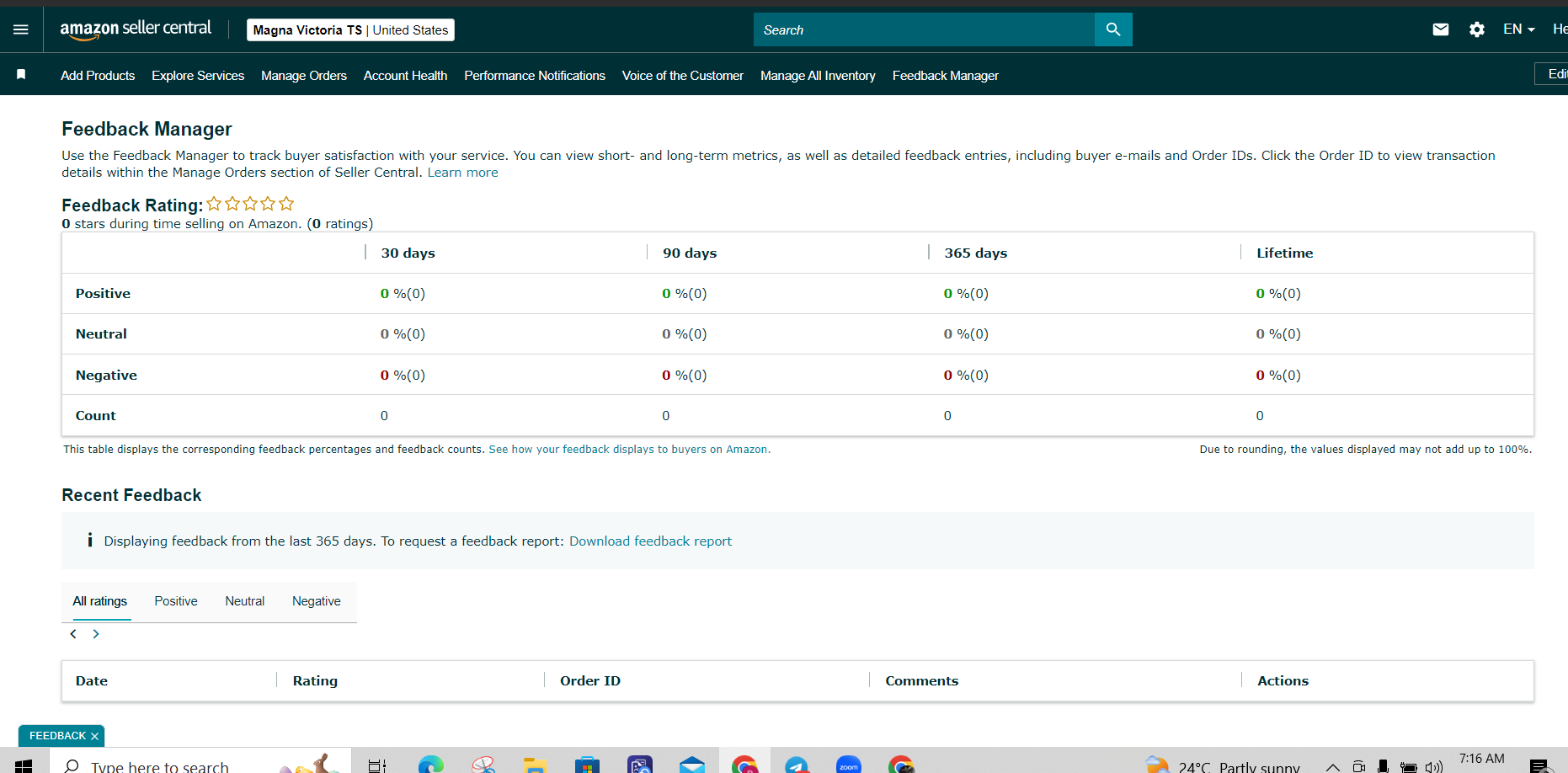Open Add Products from the navigation bar
The image size is (1568, 773).
(98, 76)
